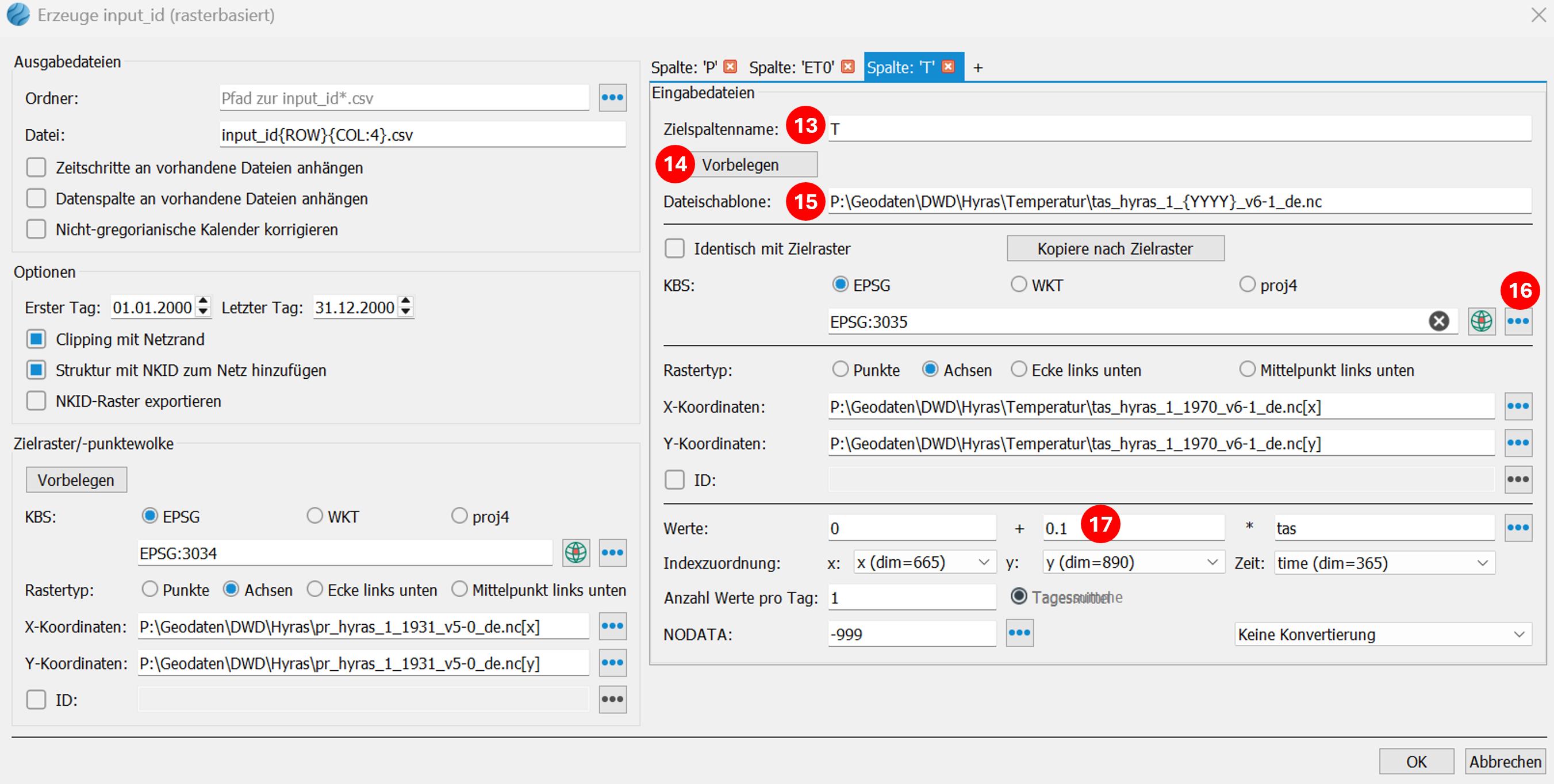This screenshot has width=1554, height=784.
Task: Browse the X-Koordinaten file for the Temperatur input
Action: pyautogui.click(x=1518, y=406)
